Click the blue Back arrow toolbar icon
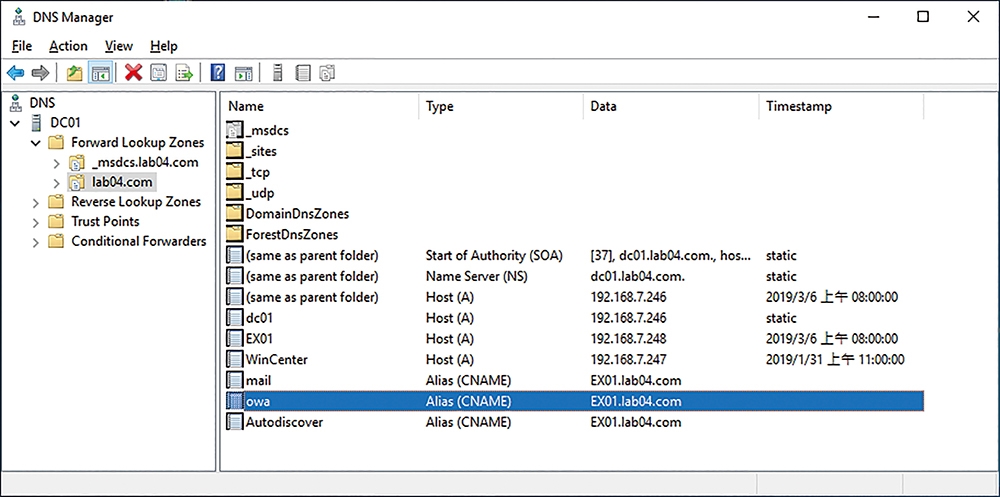 (15, 73)
